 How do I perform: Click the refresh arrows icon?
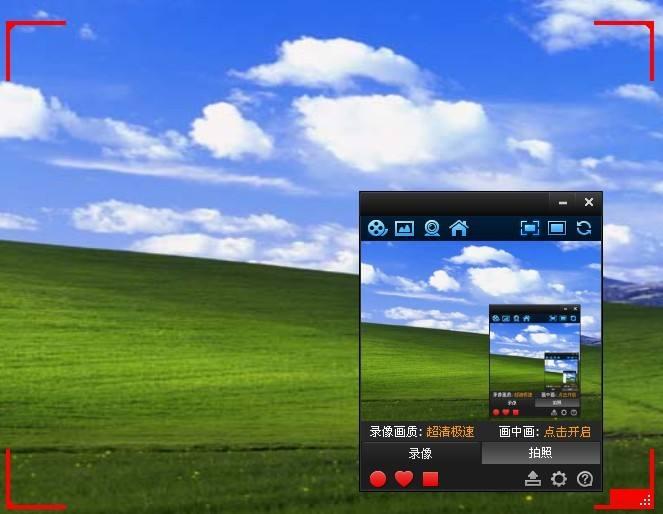584,228
